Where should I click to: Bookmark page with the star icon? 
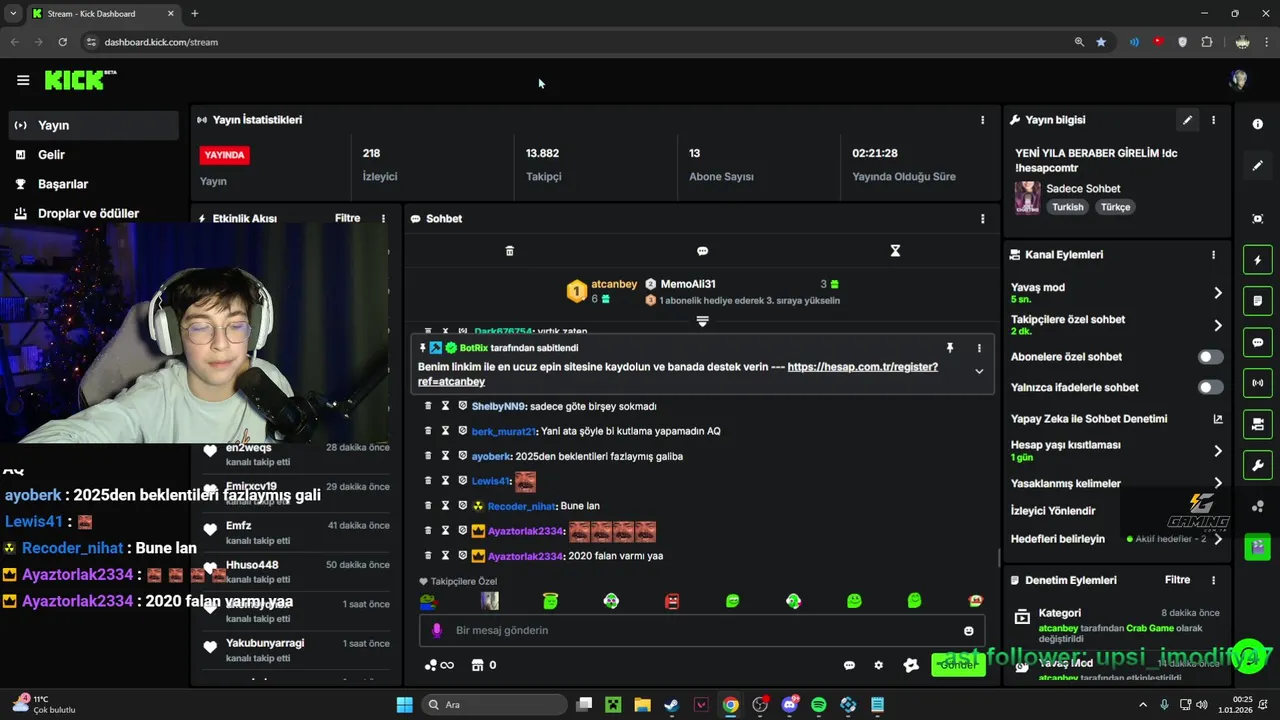1101,42
